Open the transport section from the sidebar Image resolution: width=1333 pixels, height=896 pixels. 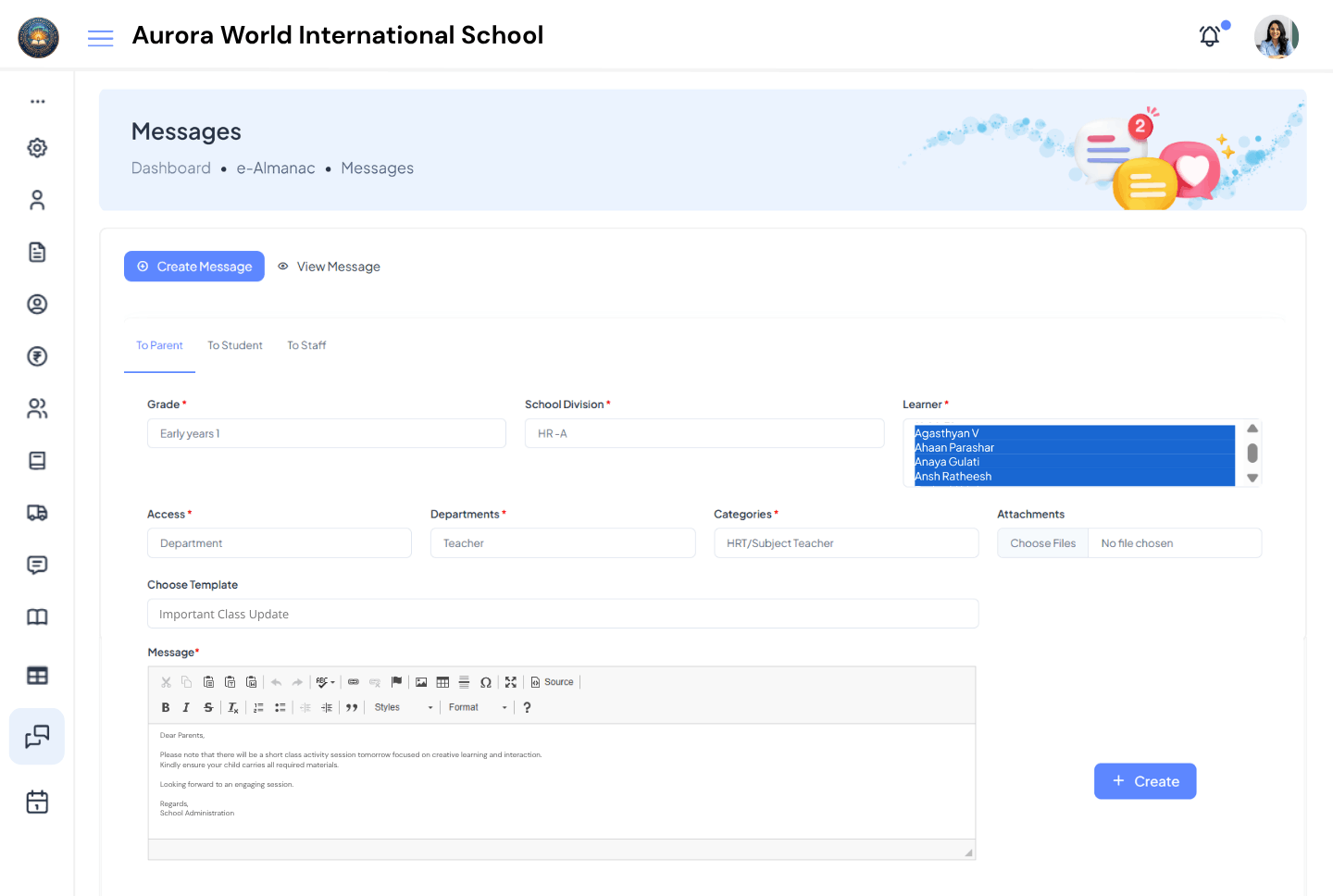click(37, 512)
